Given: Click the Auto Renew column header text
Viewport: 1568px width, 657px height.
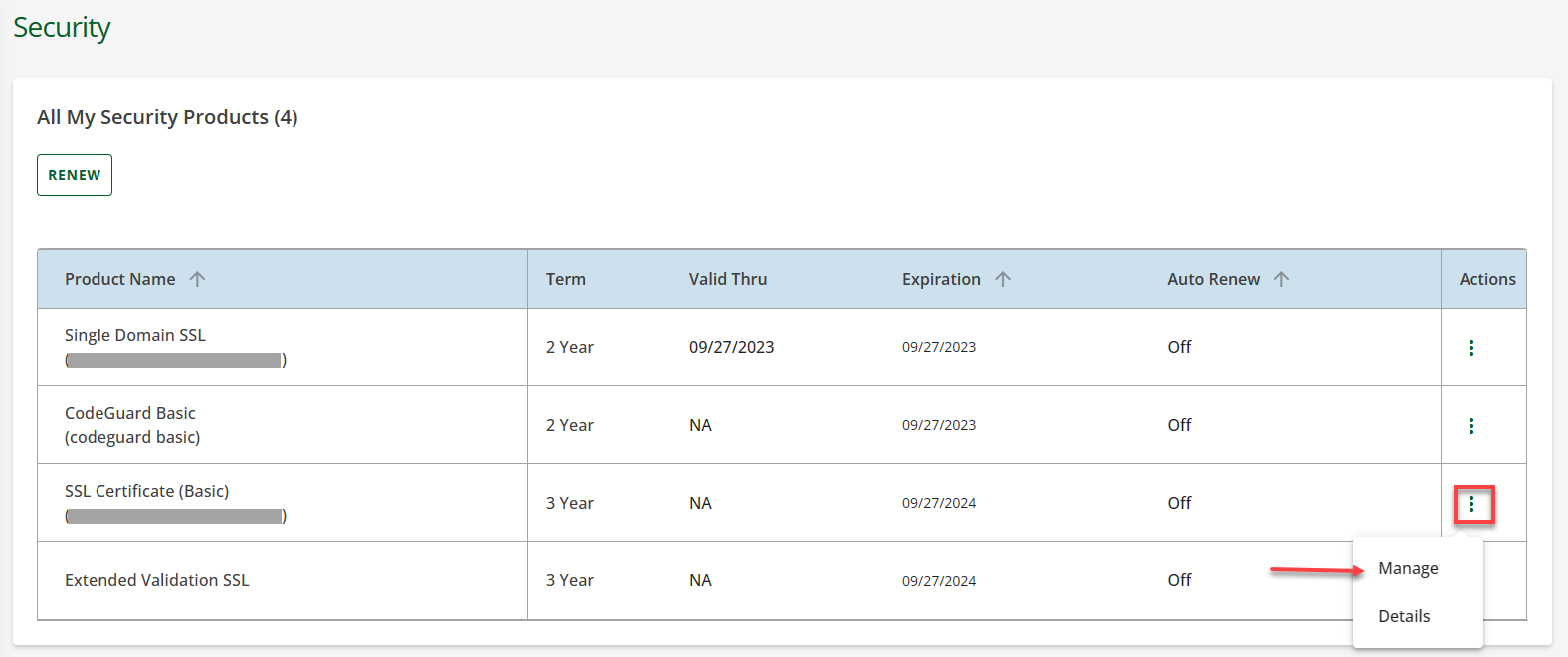Looking at the screenshot, I should click(1214, 279).
